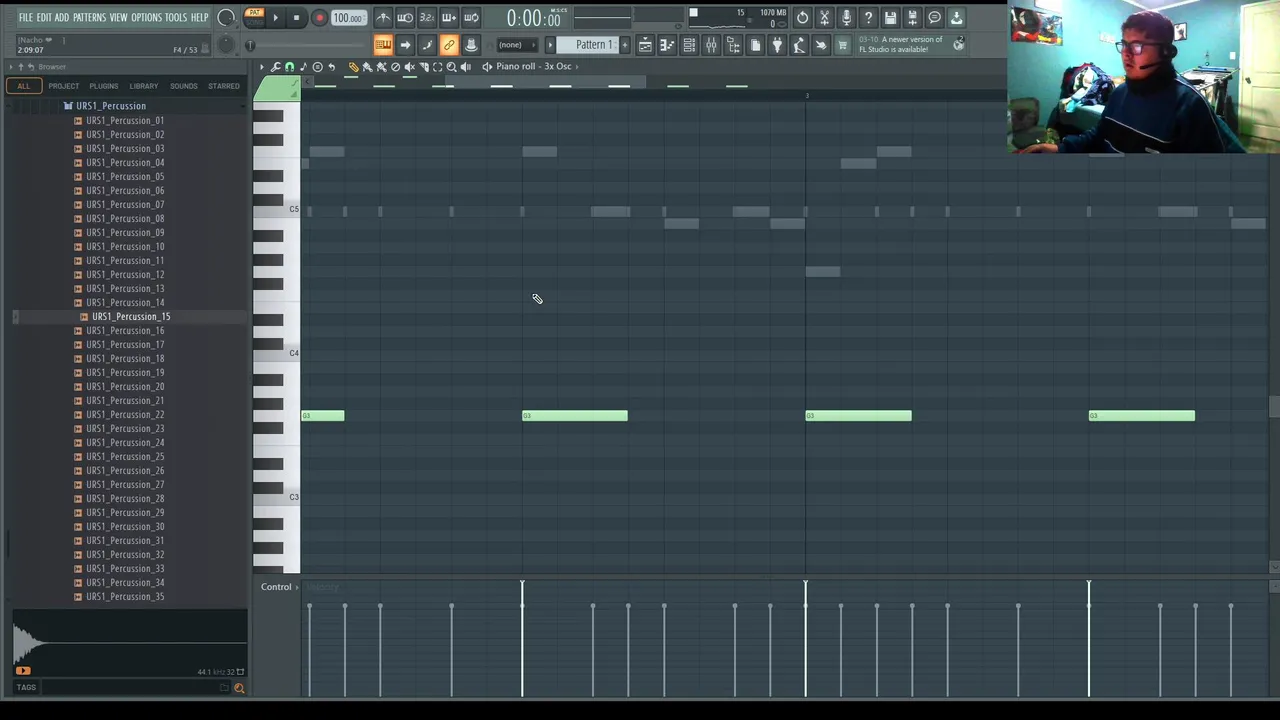Click the shopping cart icon
The height and width of the screenshot is (720, 1280).
tap(843, 45)
